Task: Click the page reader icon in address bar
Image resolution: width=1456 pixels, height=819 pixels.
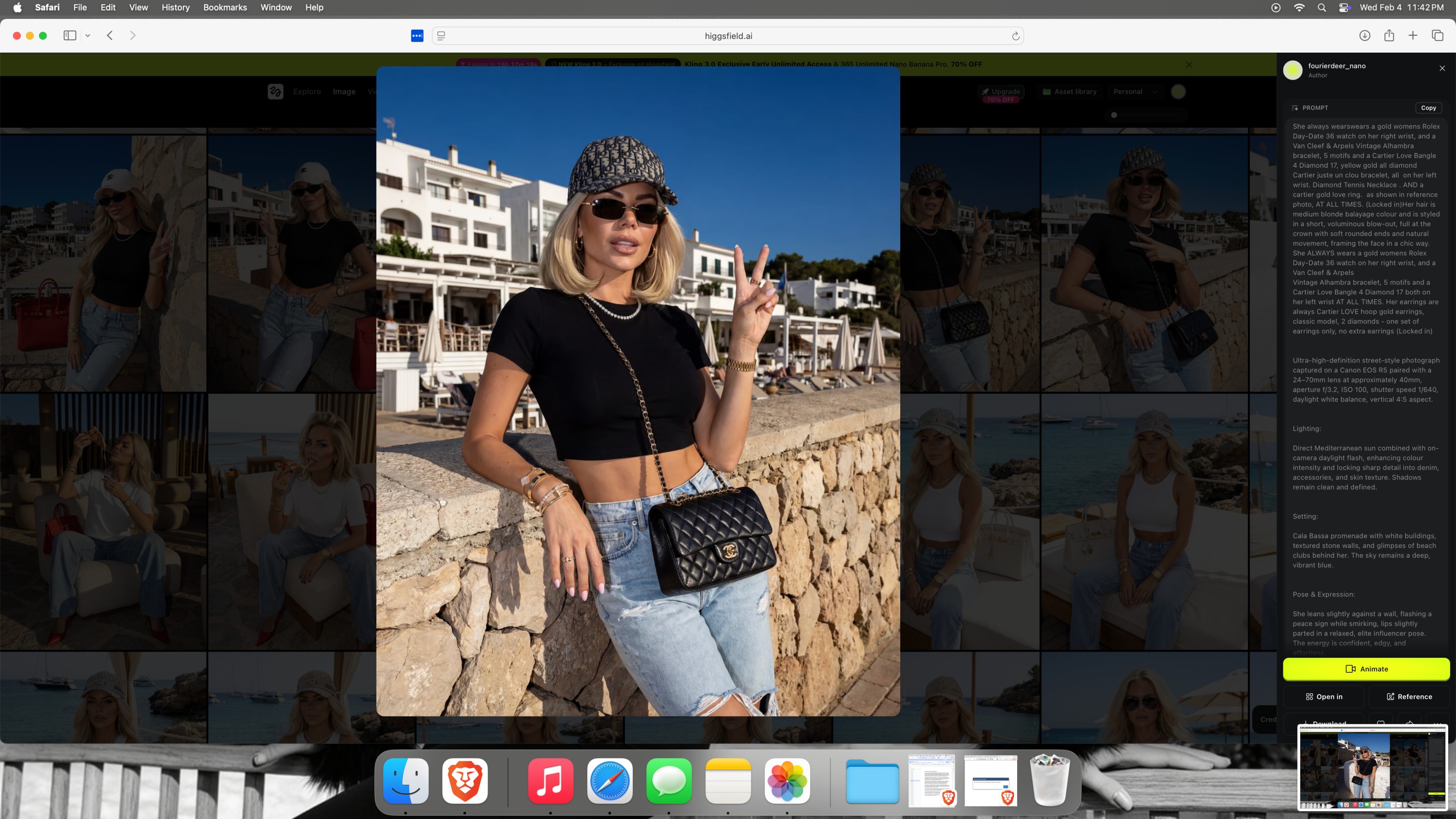Action: pyautogui.click(x=442, y=36)
